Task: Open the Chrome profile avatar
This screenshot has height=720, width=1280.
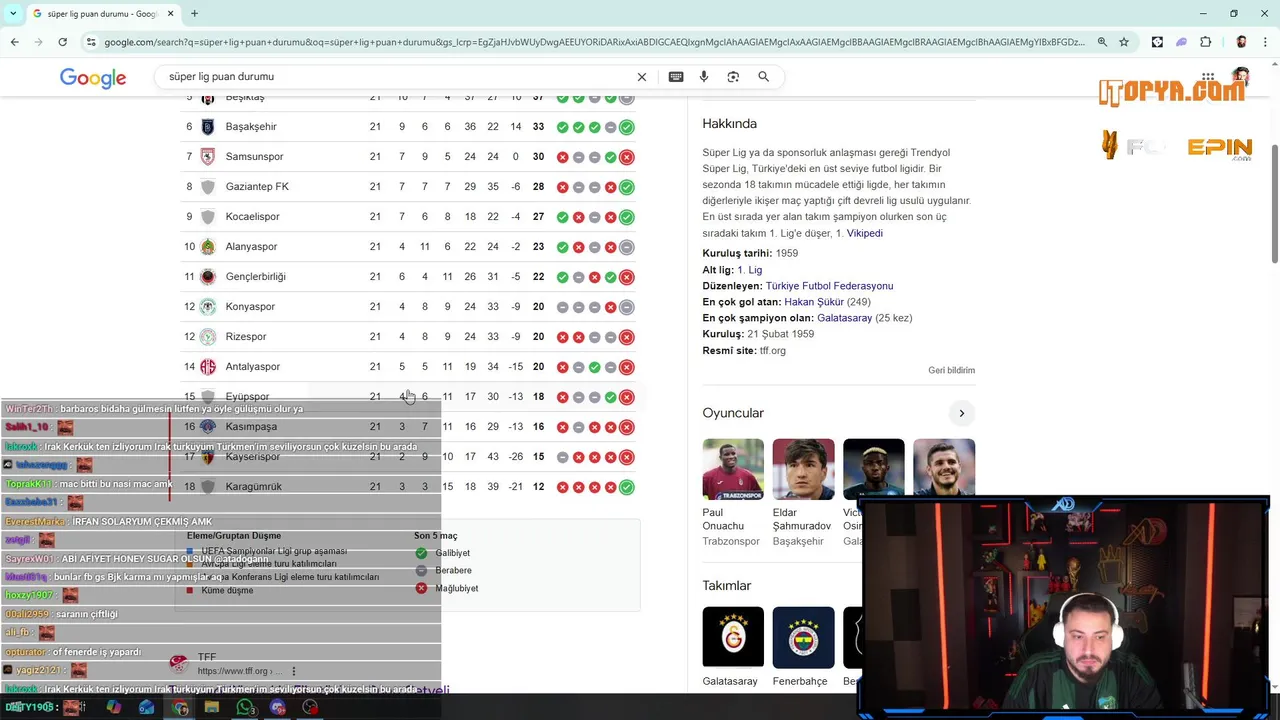Action: tap(1241, 42)
